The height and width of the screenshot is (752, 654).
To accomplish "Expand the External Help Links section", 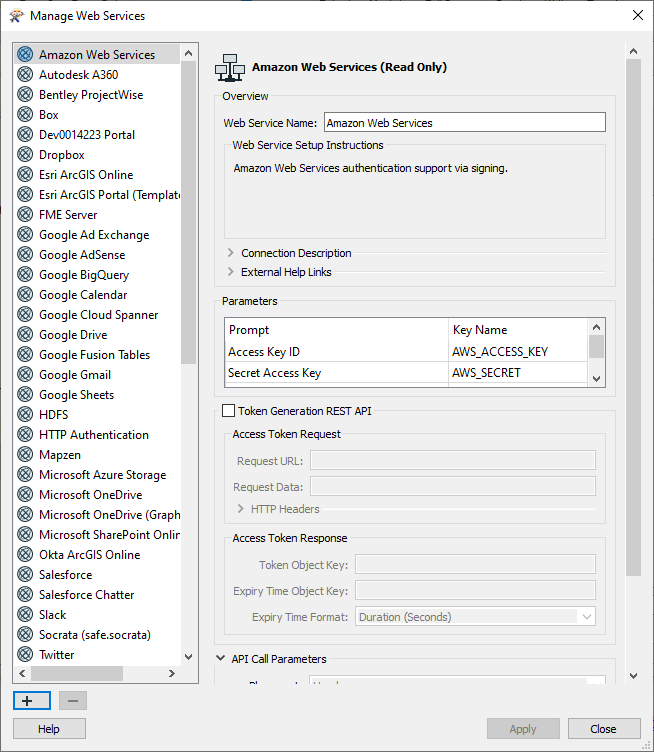I will click(231, 272).
